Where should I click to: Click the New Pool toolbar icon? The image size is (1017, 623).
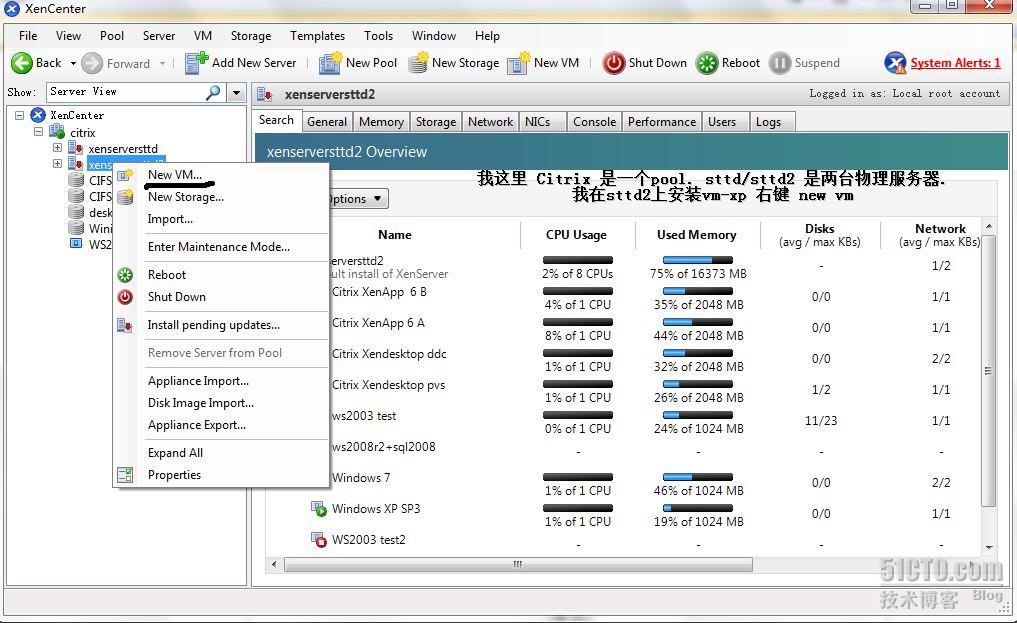(330, 63)
